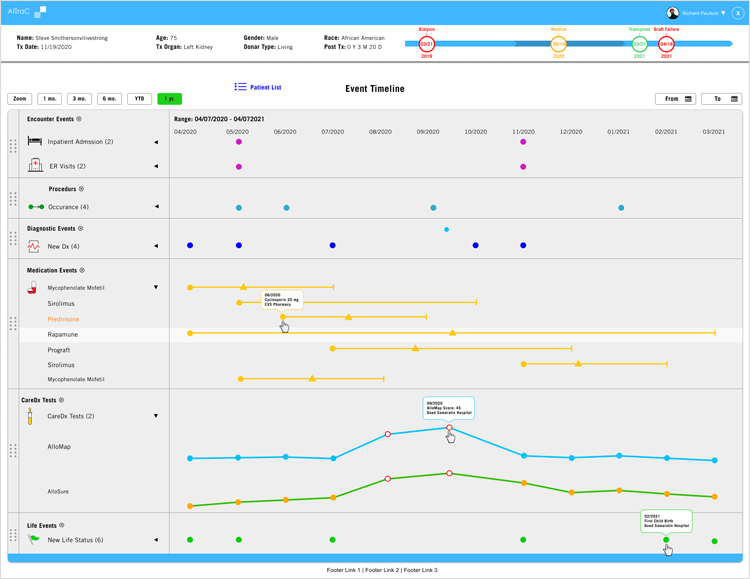The width and height of the screenshot is (750, 579).
Task: Open the Patient List link
Action: click(265, 88)
